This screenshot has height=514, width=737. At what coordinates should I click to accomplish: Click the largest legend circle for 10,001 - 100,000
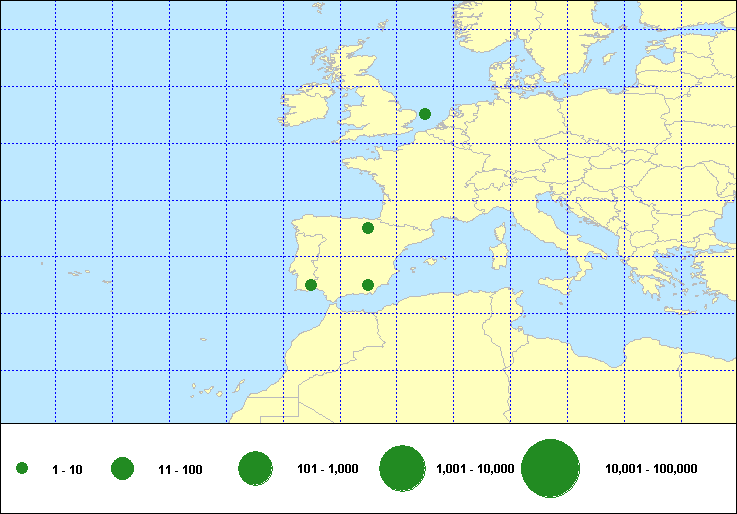(551, 468)
